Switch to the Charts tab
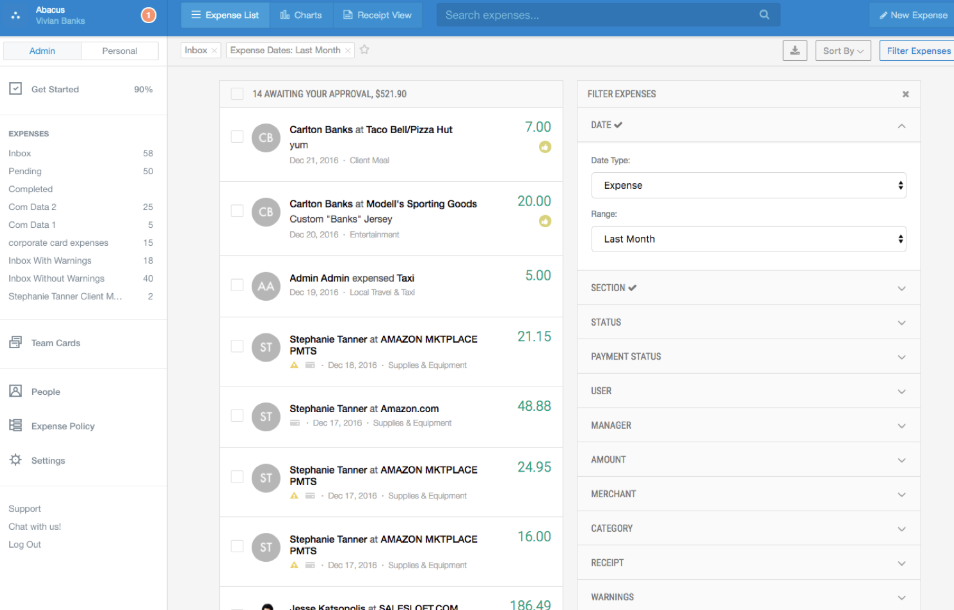 pyautogui.click(x=301, y=15)
